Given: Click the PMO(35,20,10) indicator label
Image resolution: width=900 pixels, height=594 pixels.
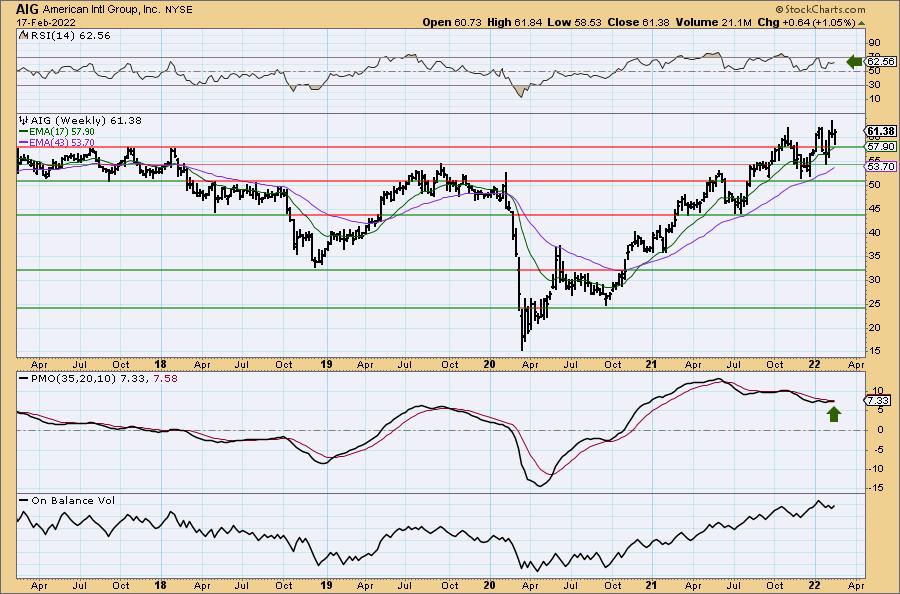Looking at the screenshot, I should click(75, 379).
